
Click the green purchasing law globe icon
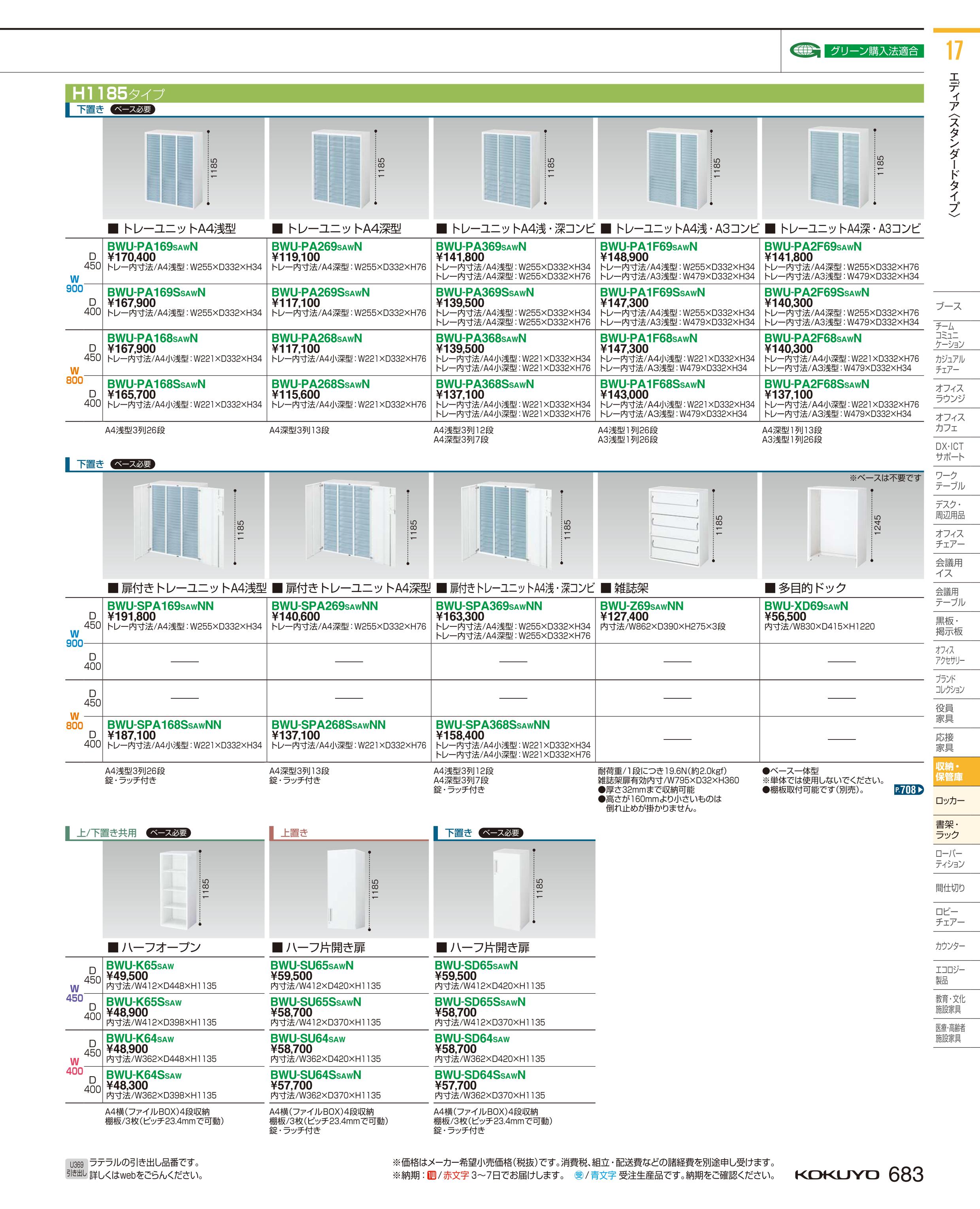click(x=805, y=50)
